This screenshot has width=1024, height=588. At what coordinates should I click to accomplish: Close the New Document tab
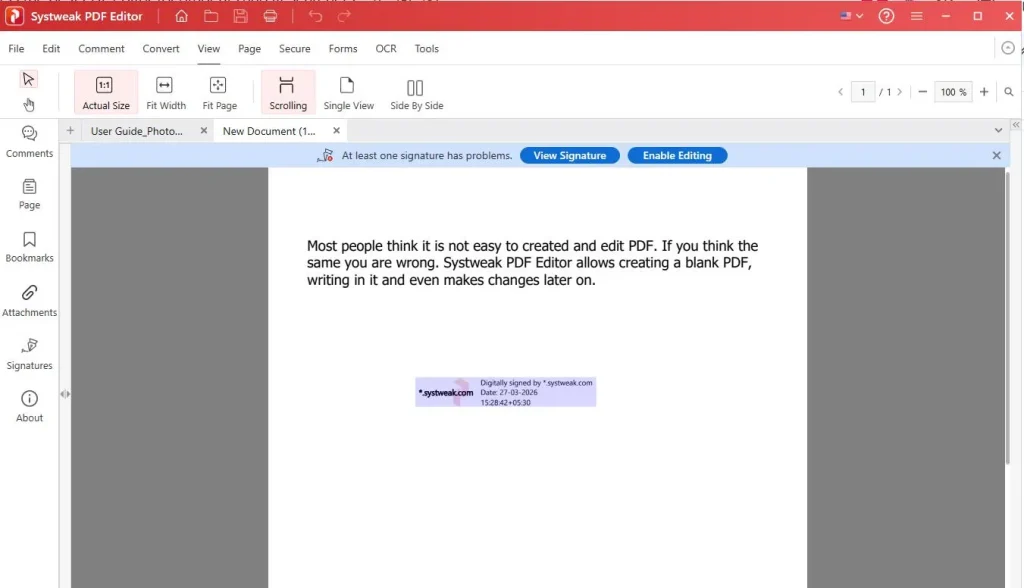[336, 131]
